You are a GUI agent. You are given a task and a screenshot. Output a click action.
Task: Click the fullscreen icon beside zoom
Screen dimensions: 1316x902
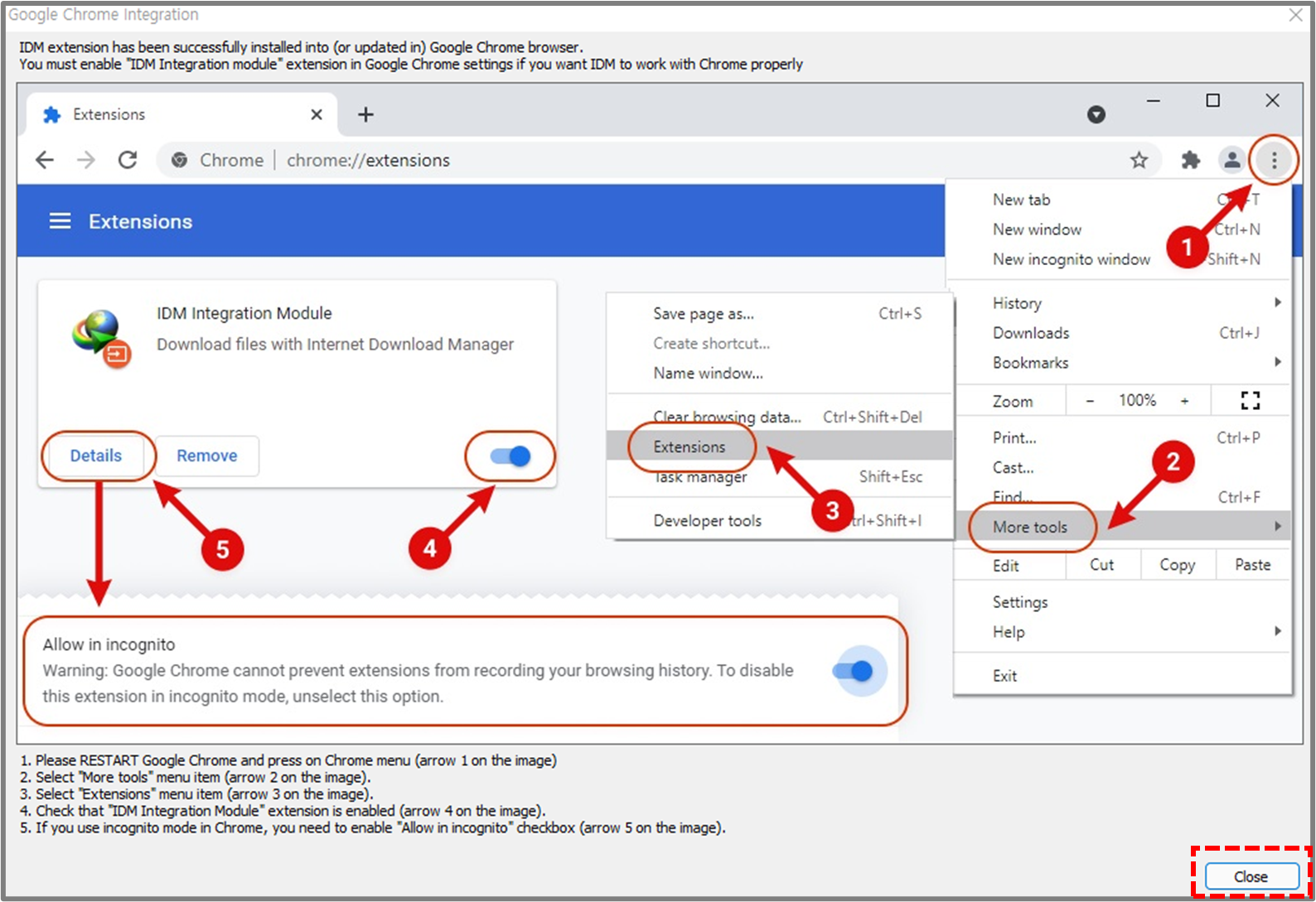point(1251,401)
